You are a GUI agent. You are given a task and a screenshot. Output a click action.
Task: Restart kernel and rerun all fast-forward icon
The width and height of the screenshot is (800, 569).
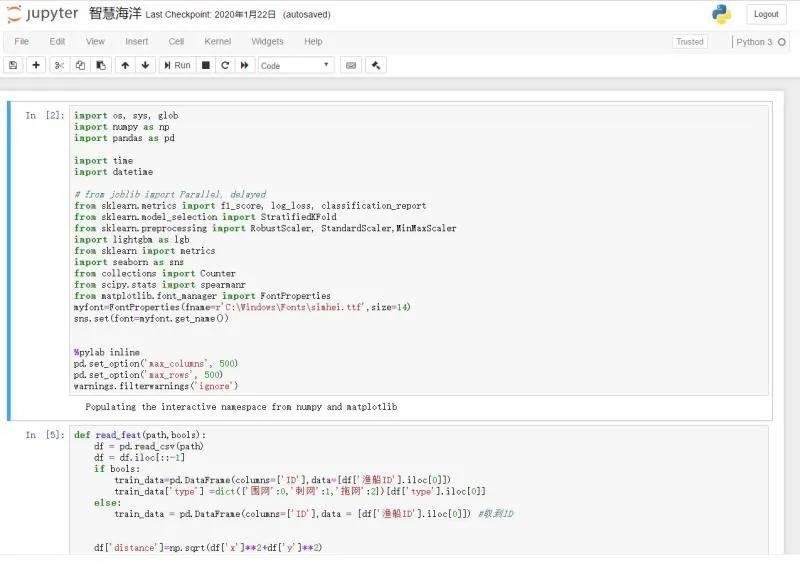[245, 65]
